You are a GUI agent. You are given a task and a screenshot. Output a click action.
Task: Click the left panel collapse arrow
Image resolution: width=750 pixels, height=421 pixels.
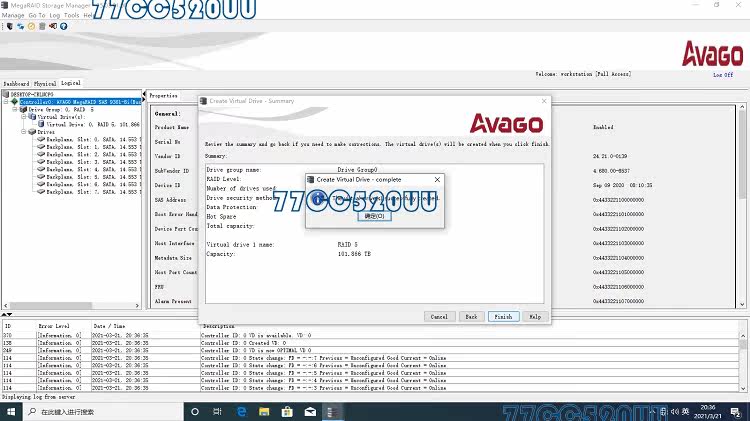tap(144, 95)
